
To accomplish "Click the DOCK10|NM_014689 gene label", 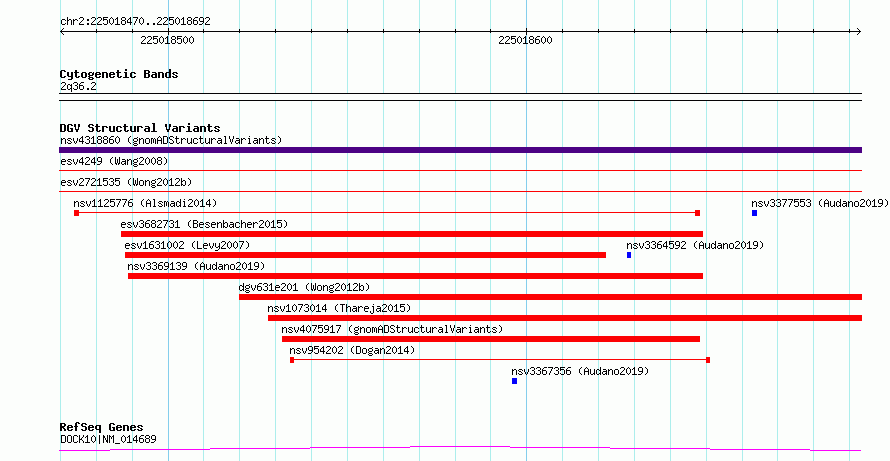I will click(108, 439).
